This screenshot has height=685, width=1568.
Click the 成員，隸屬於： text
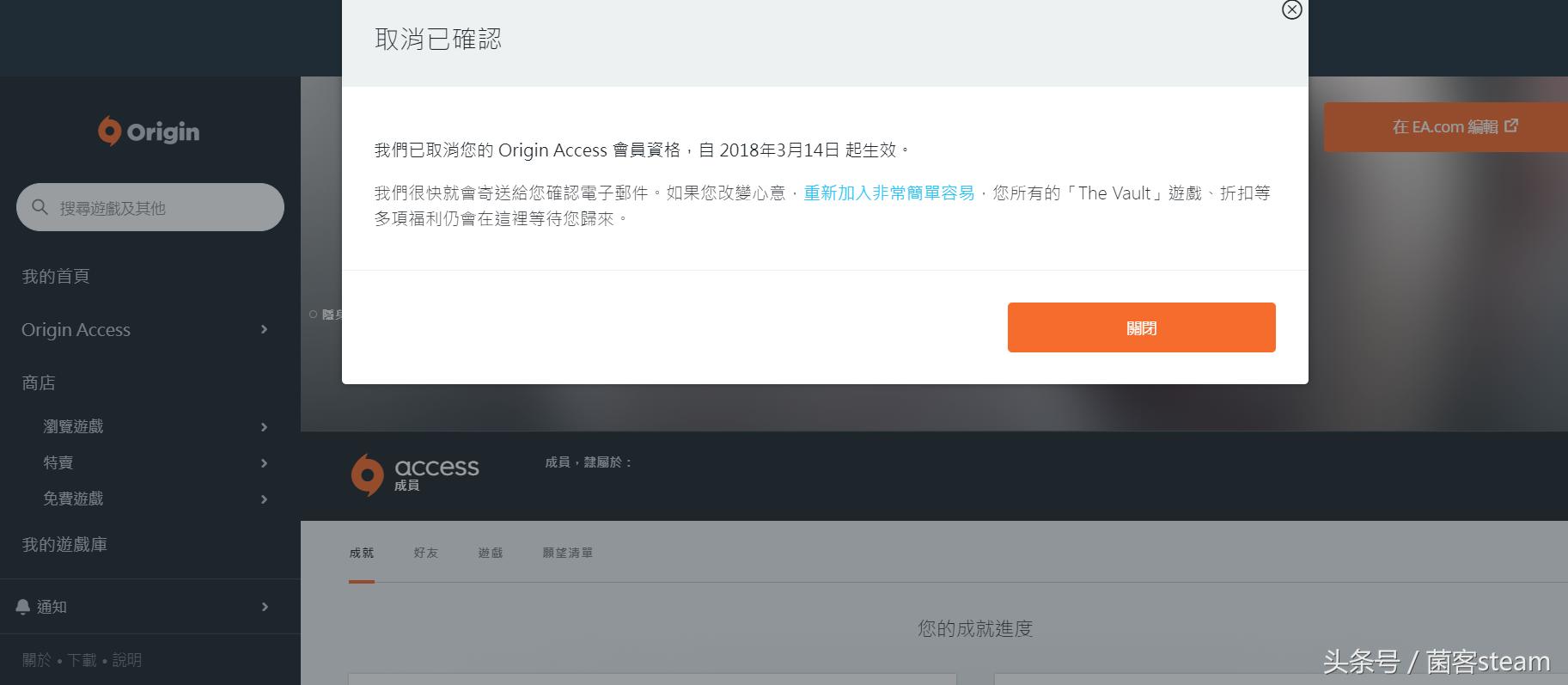pos(589,462)
